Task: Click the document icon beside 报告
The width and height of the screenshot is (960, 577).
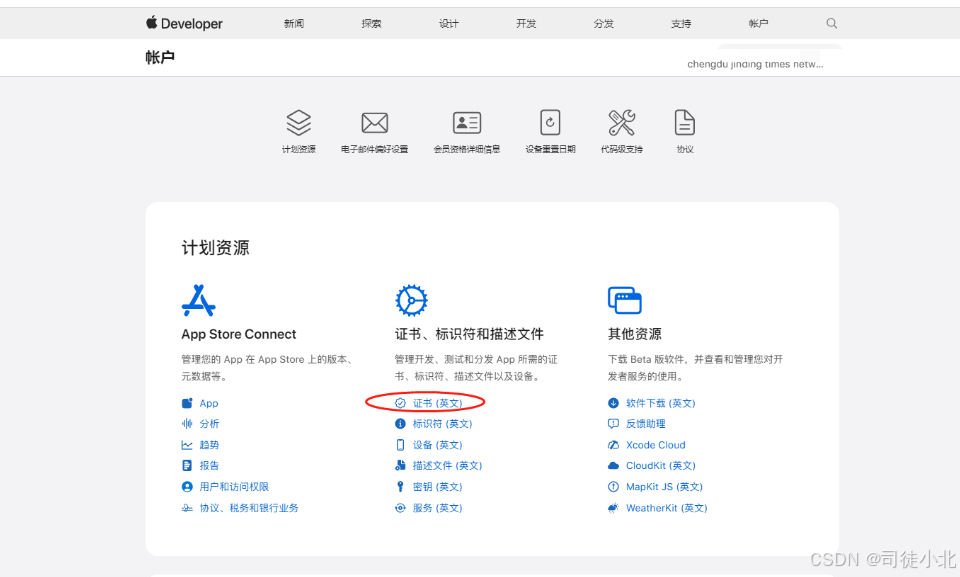Action: point(187,466)
